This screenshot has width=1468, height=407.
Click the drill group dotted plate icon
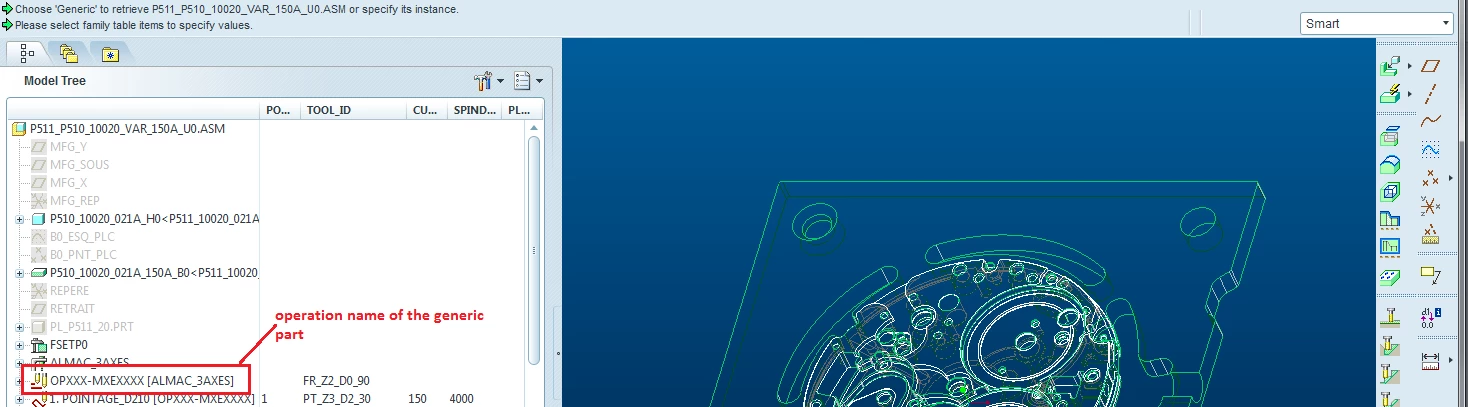pos(1390,275)
